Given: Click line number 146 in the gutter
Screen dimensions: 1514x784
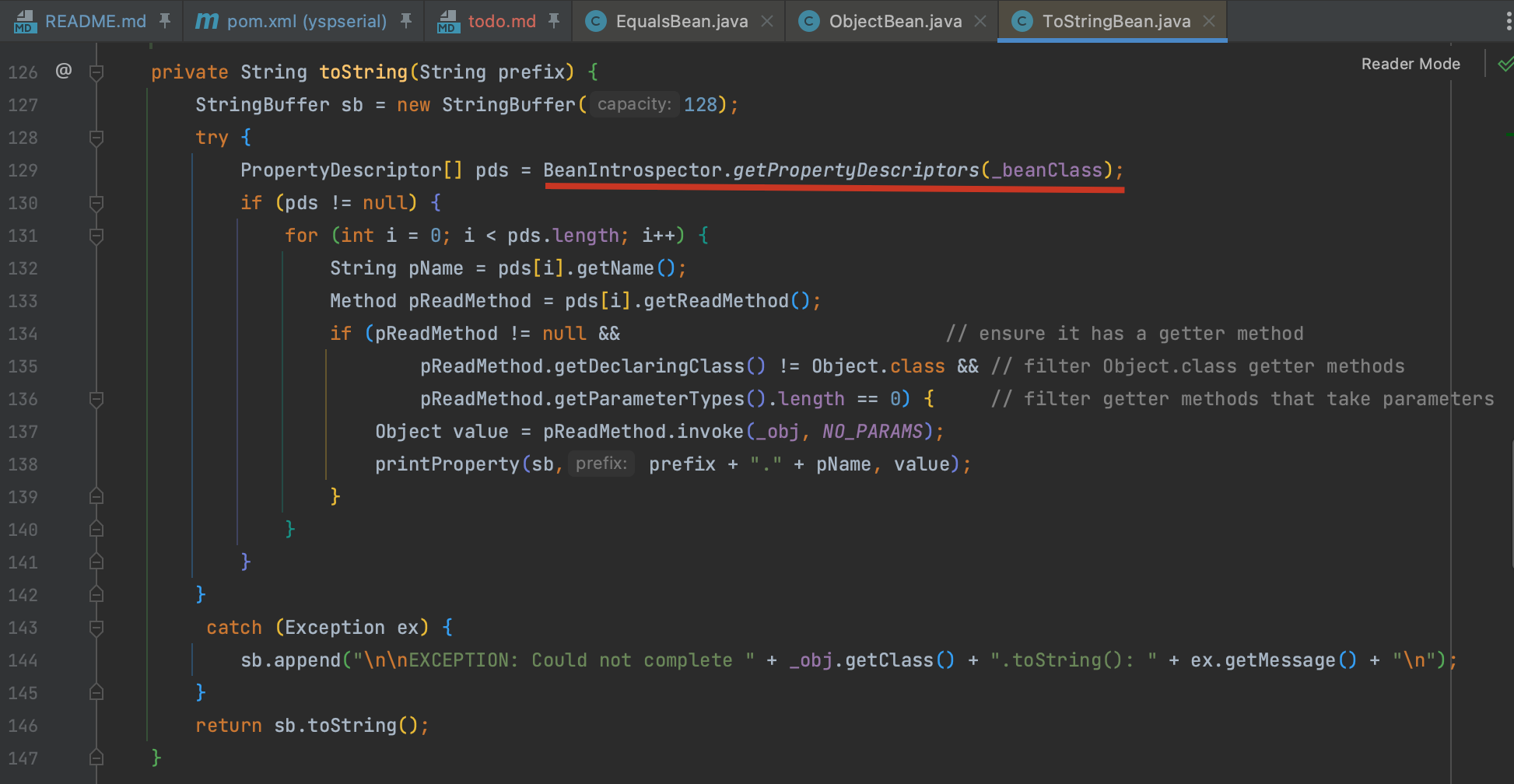Looking at the screenshot, I should point(23,726).
